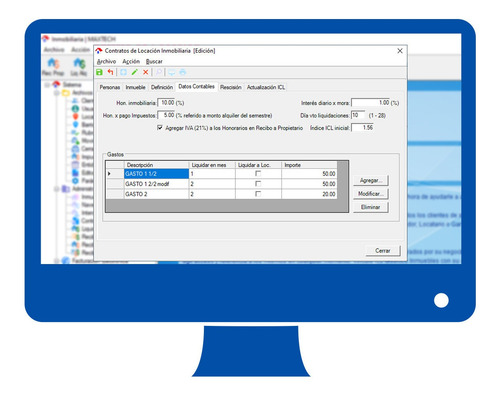Screen dimensions: 500x396
Task: Click the 'Indice ICL inicial' field
Action: click(x=363, y=127)
